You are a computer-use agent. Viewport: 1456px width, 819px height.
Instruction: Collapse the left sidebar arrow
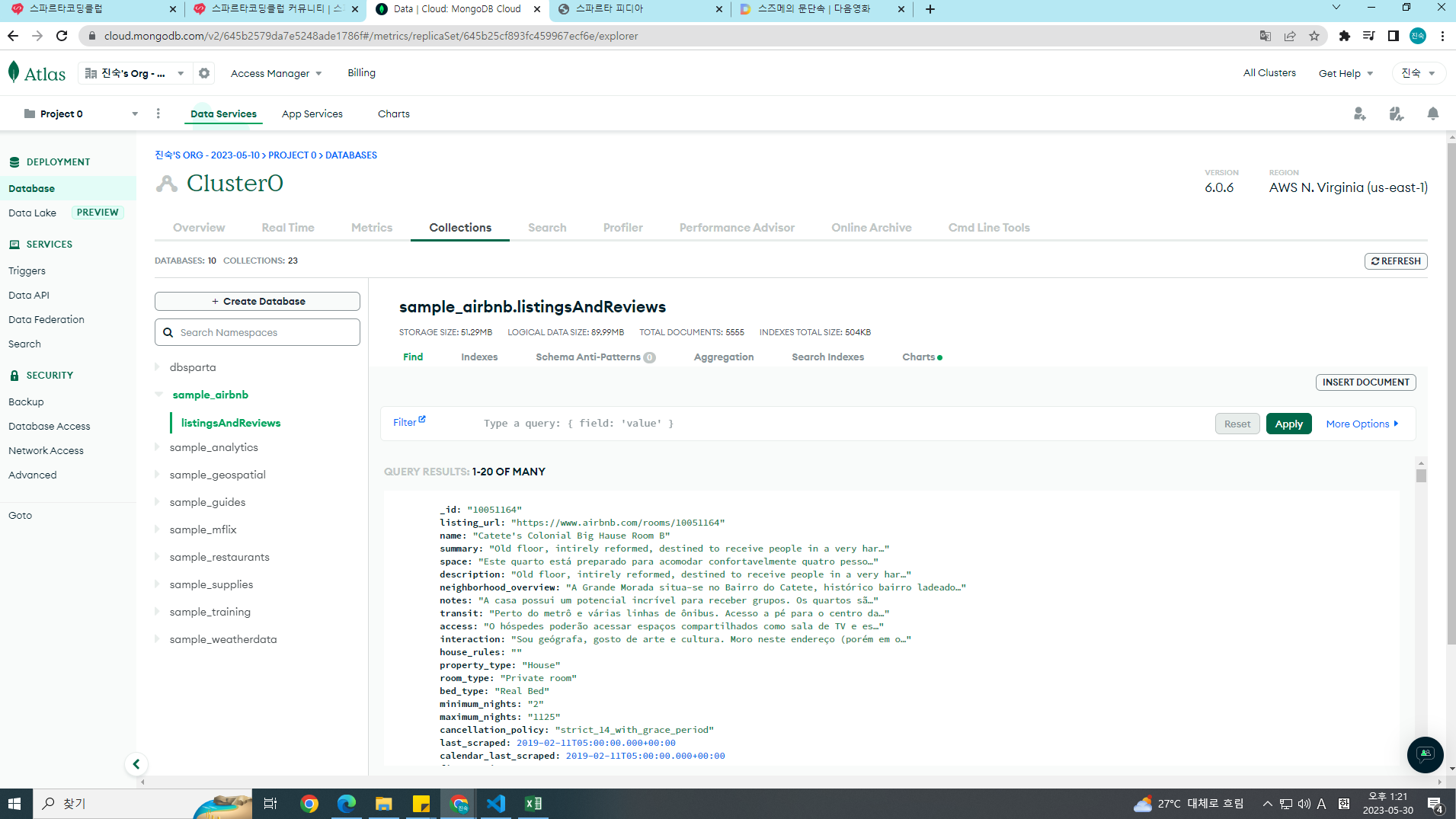[x=136, y=764]
